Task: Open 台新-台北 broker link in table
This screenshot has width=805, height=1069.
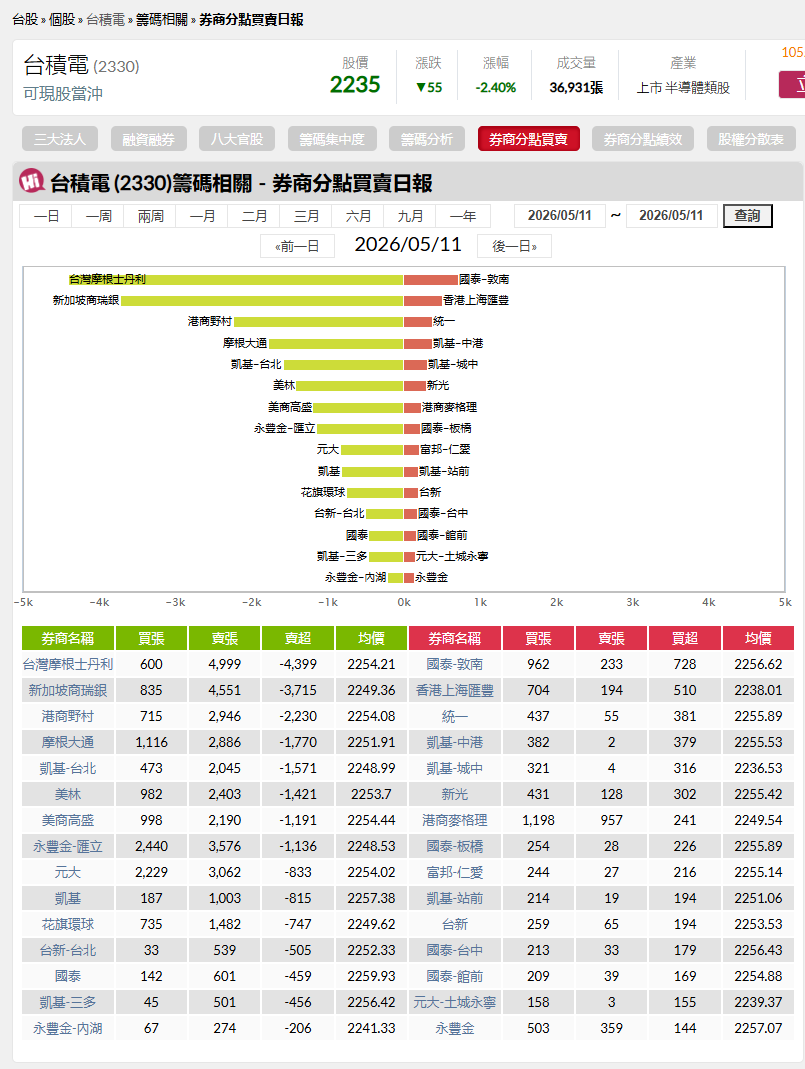Action: (67, 950)
